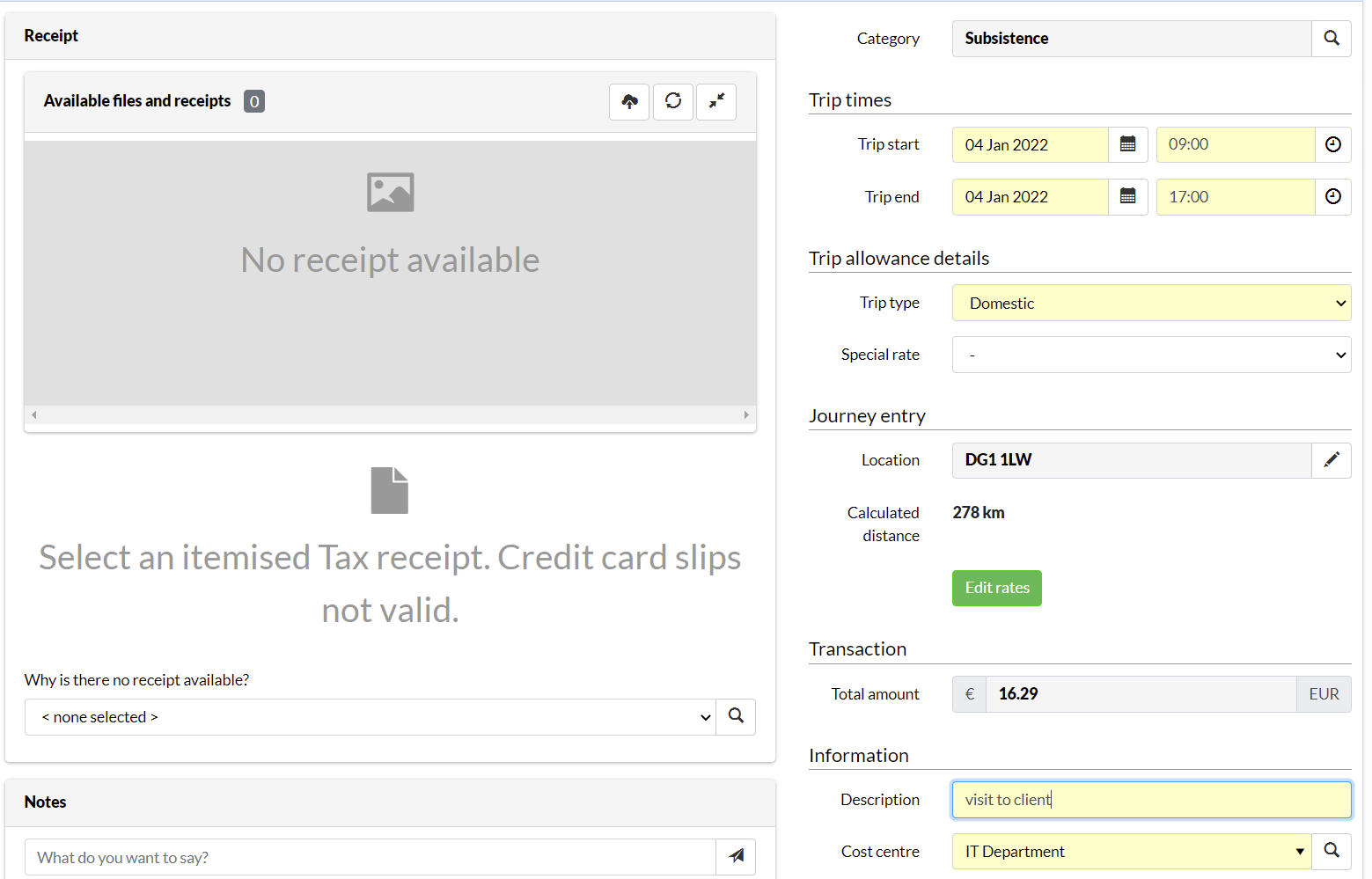This screenshot has height=879, width=1372.
Task: Click the 'Calculated distance' label
Action: (x=884, y=524)
